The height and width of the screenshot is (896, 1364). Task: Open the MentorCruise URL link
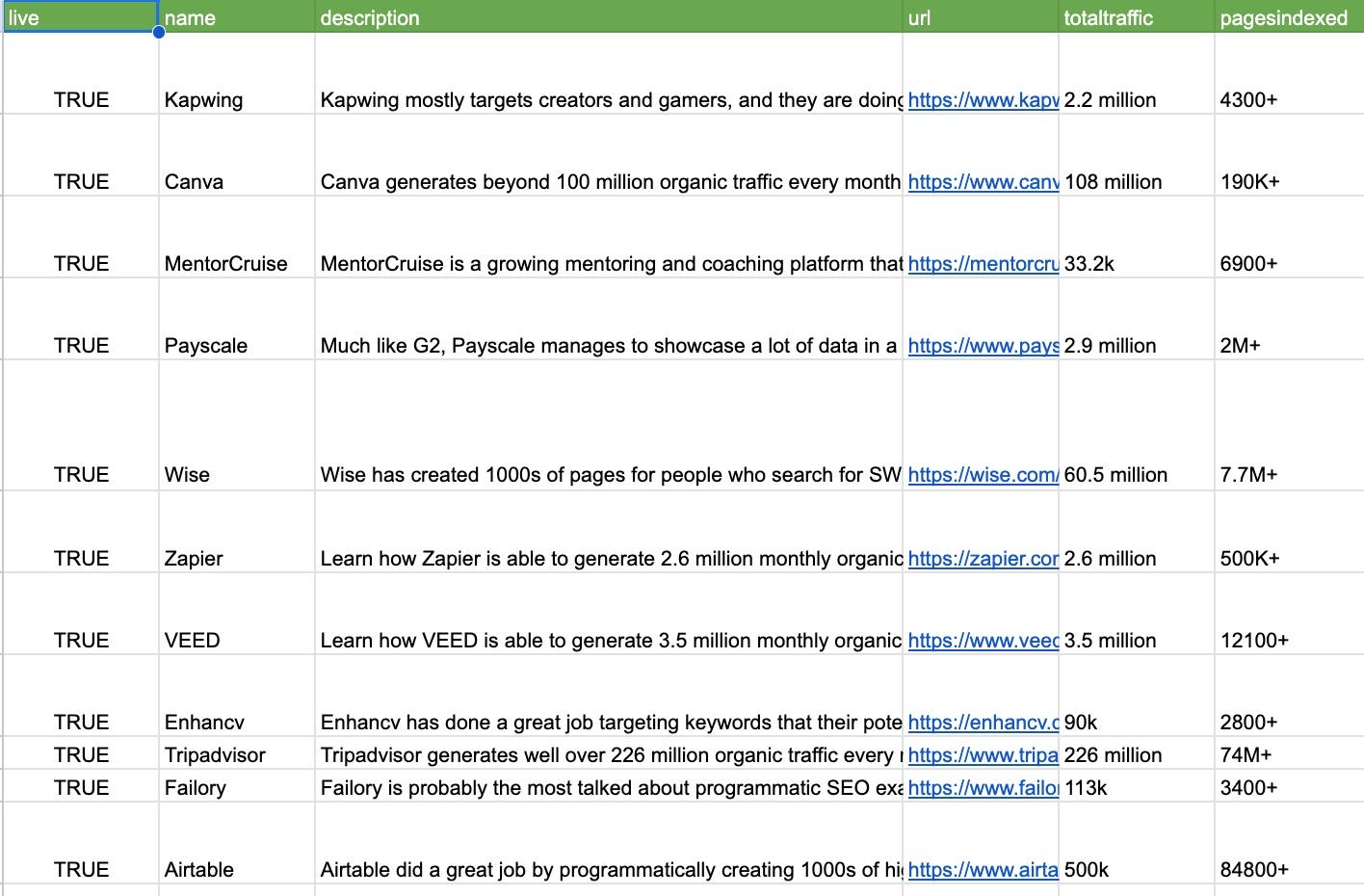pyautogui.click(x=984, y=263)
